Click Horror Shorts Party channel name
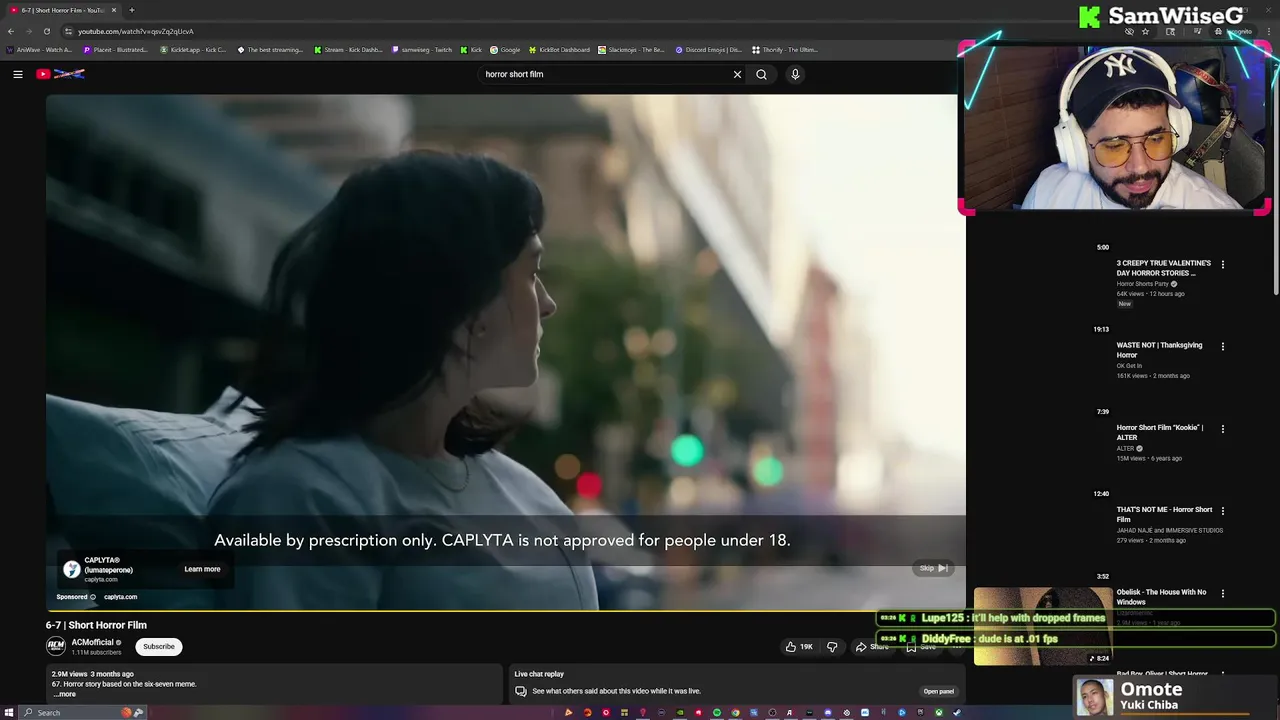This screenshot has width=1280, height=720. 1143,284
